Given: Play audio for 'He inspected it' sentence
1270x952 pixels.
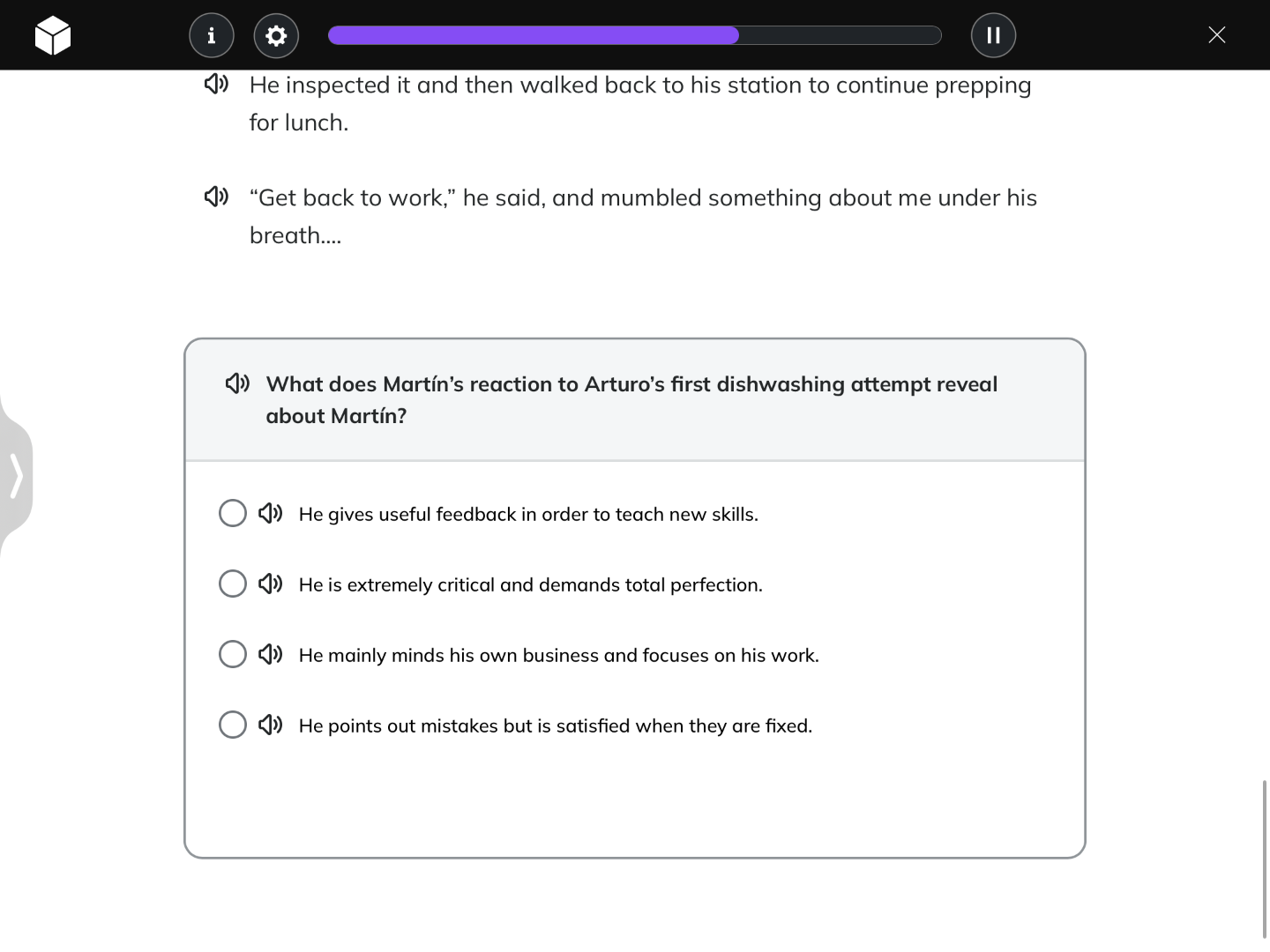Looking at the screenshot, I should click(x=217, y=84).
